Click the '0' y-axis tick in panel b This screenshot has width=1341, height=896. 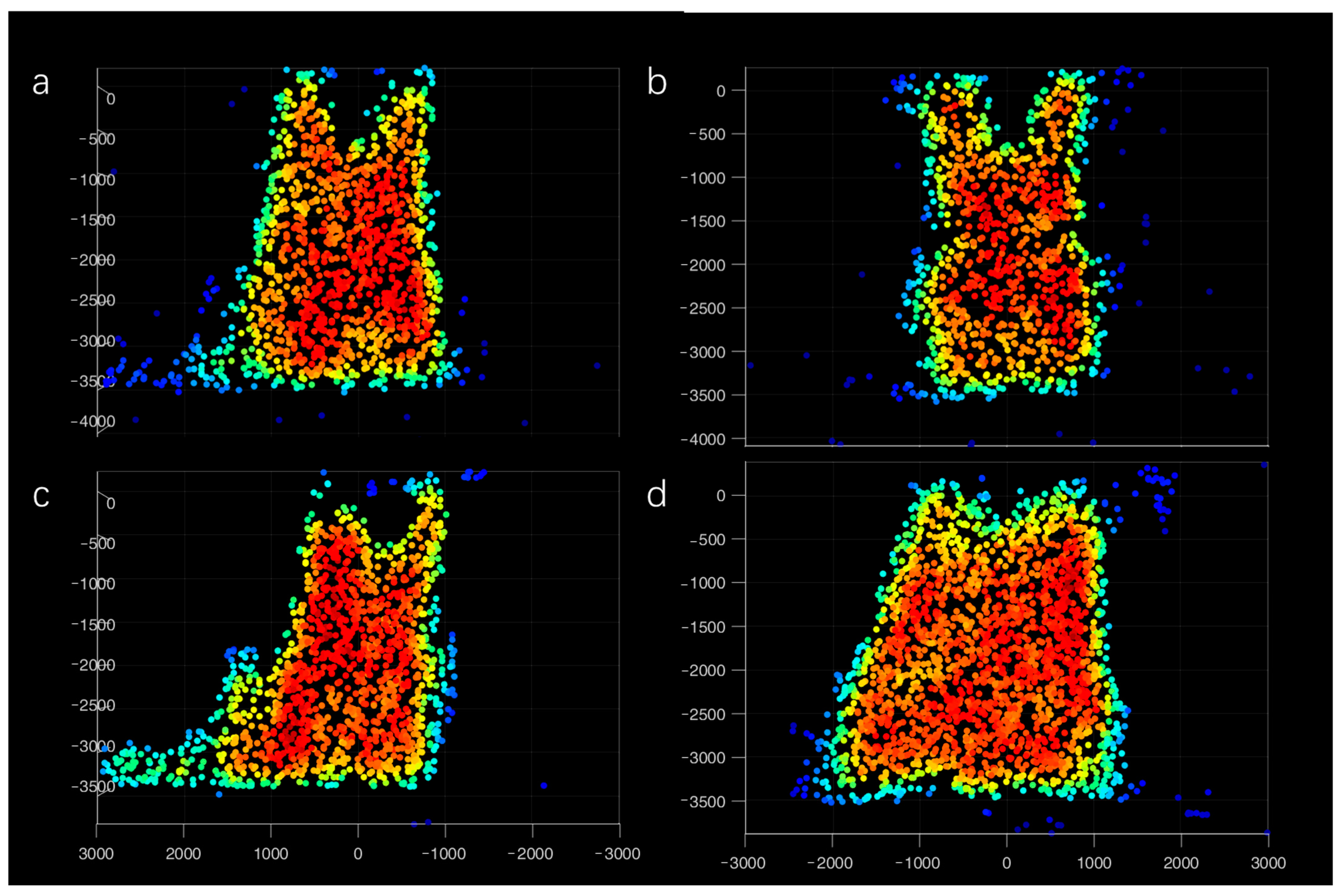coord(721,91)
